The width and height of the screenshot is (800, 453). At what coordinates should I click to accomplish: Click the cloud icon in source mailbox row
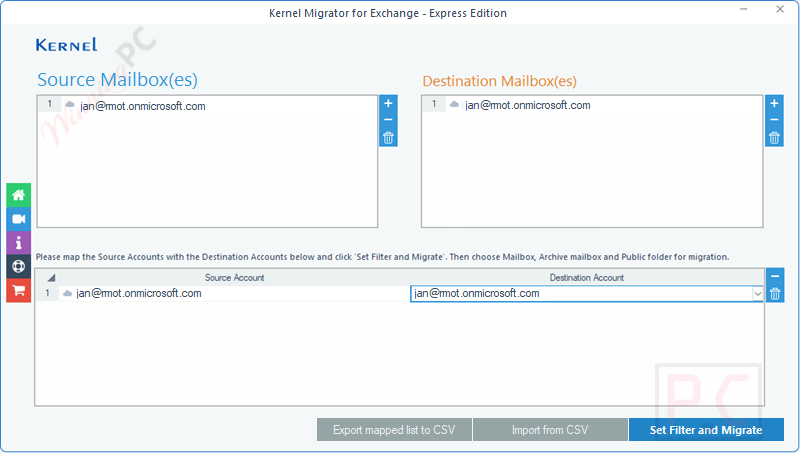70,105
